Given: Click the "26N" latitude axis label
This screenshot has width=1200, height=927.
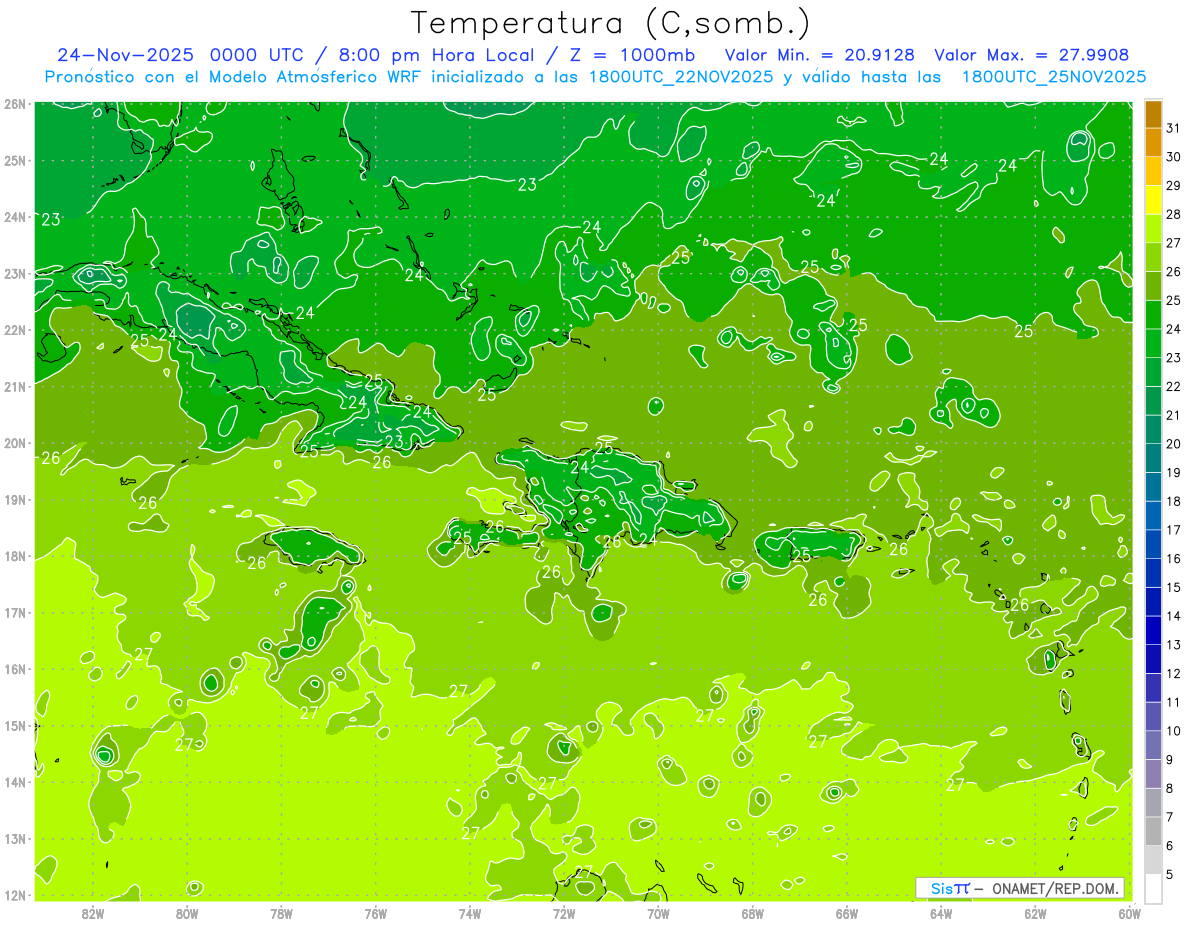Looking at the screenshot, I should coord(15,104).
